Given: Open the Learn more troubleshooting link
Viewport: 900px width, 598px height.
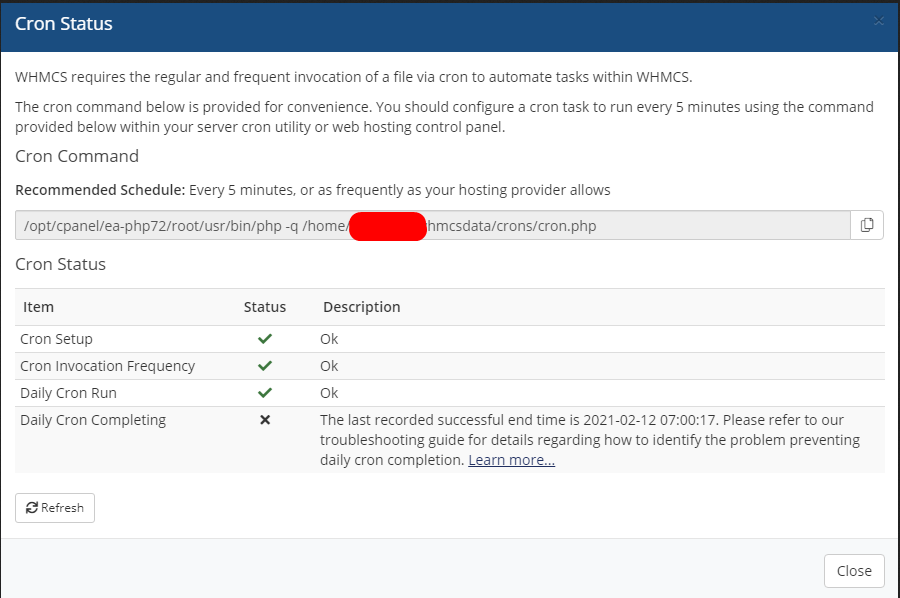Looking at the screenshot, I should pyautogui.click(x=511, y=460).
